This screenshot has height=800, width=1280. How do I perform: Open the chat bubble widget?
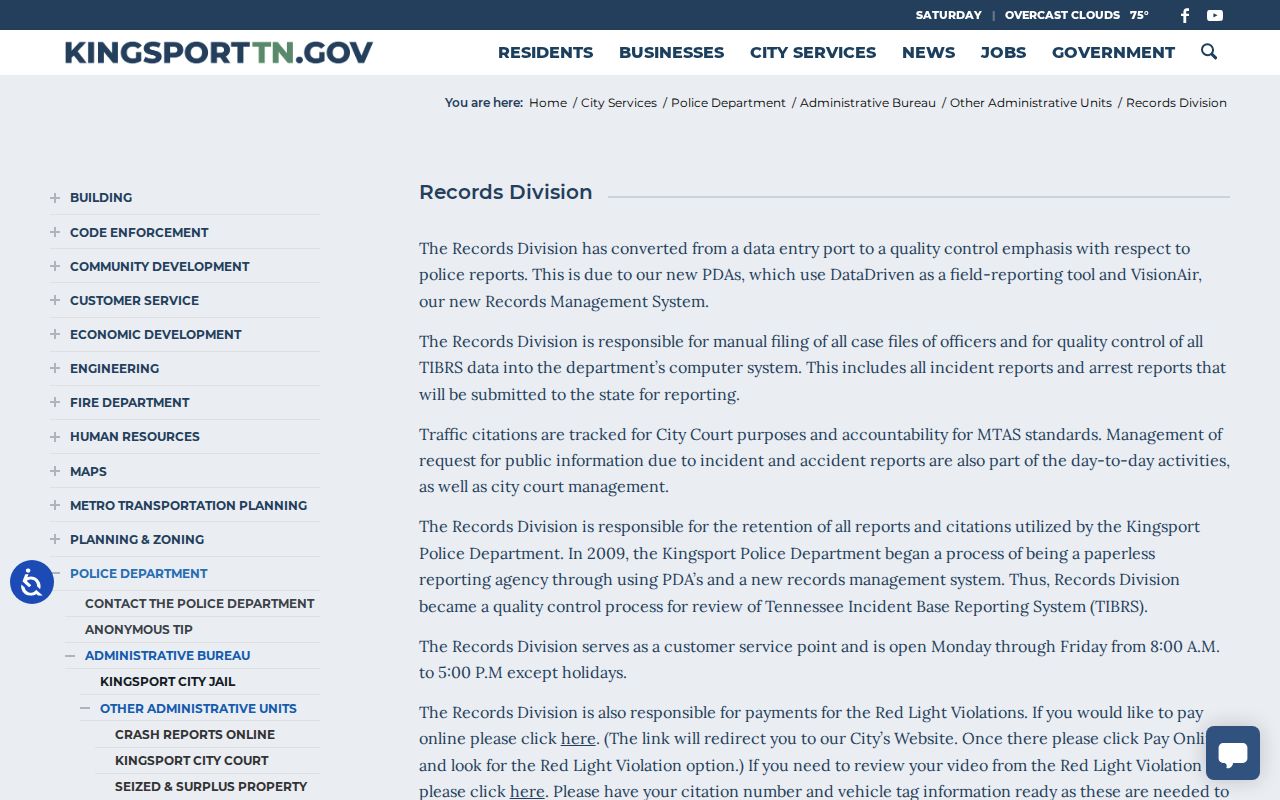1233,753
